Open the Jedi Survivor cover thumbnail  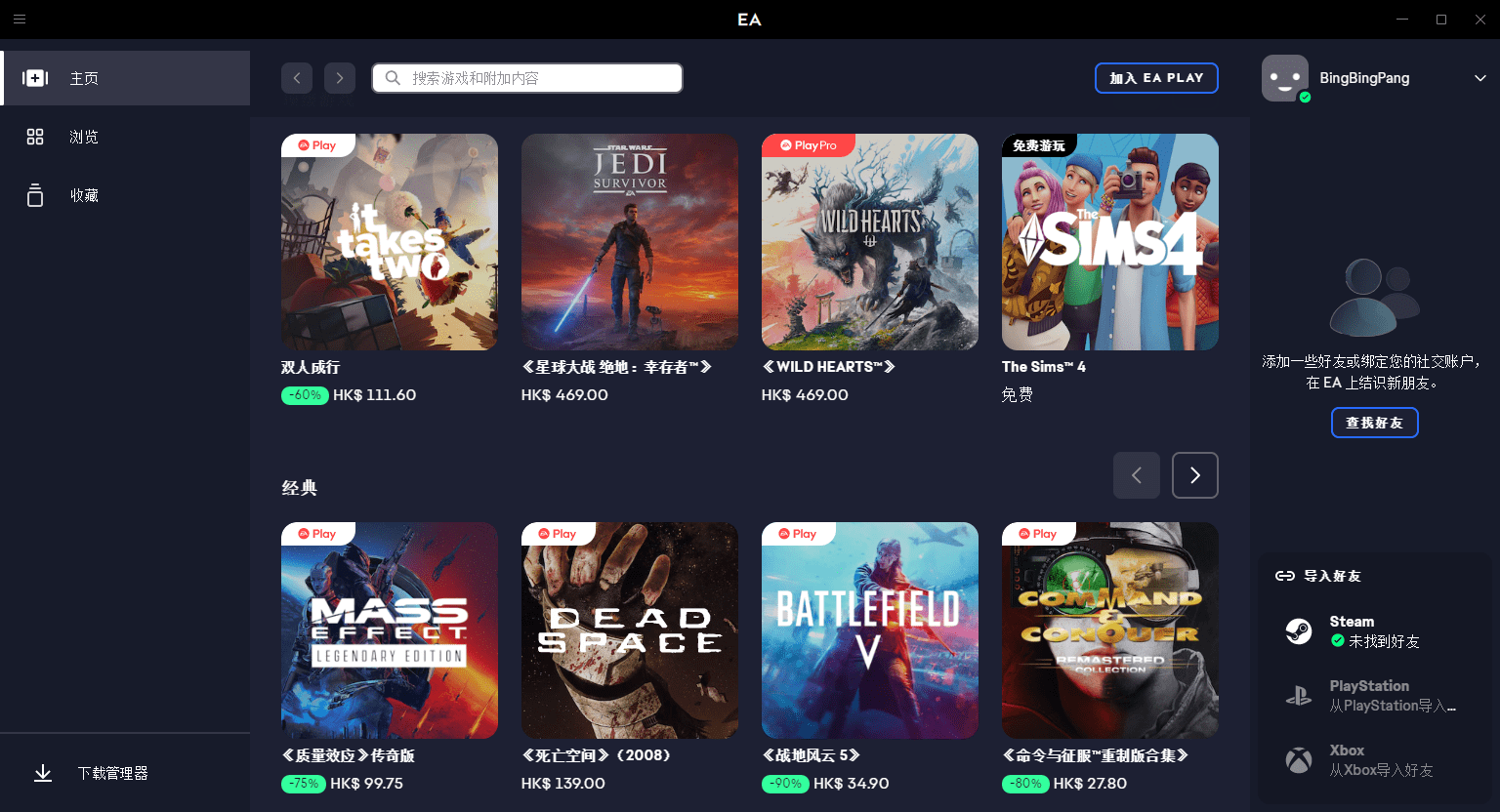(x=630, y=242)
